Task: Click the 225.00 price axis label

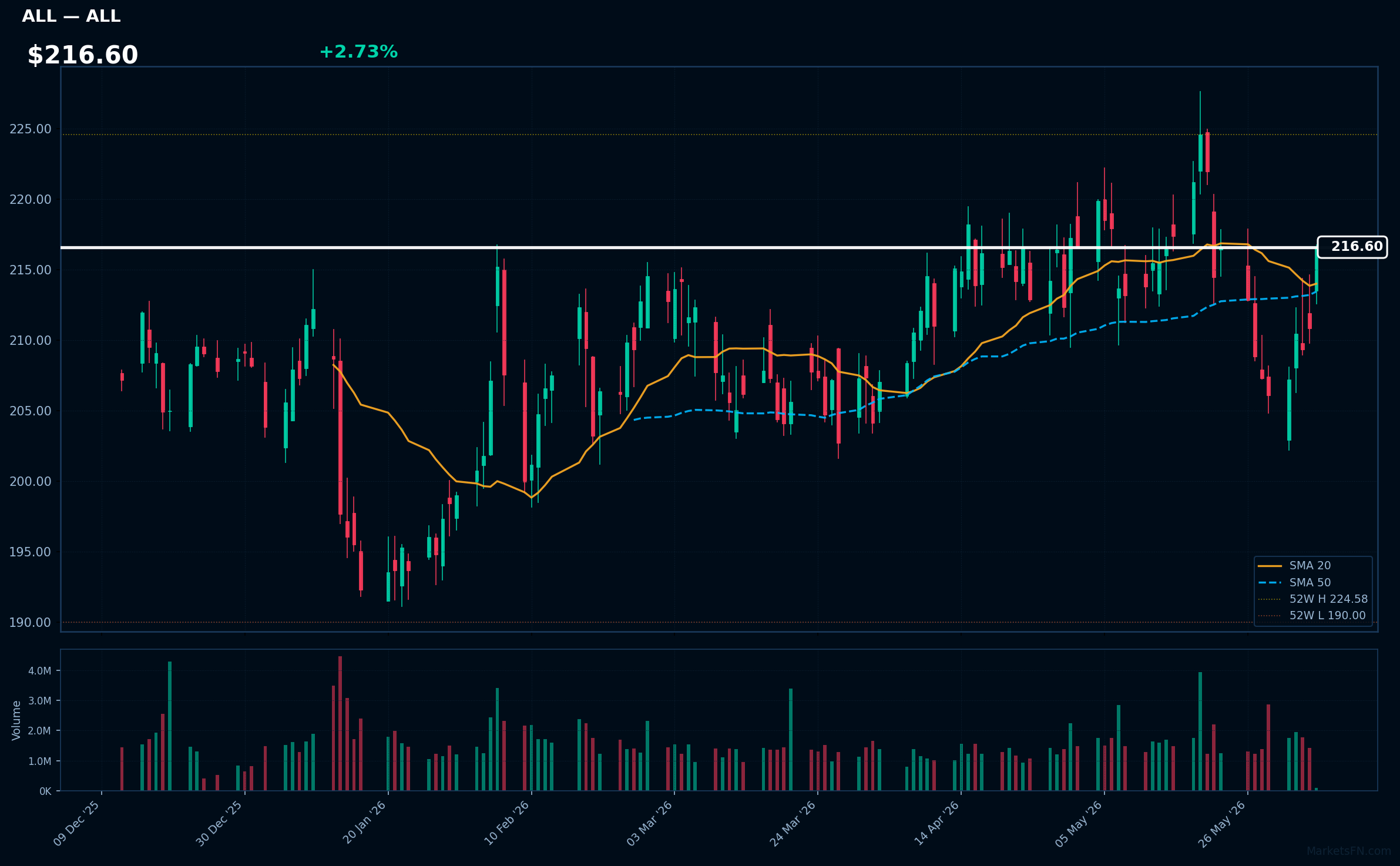Action: 31,129
